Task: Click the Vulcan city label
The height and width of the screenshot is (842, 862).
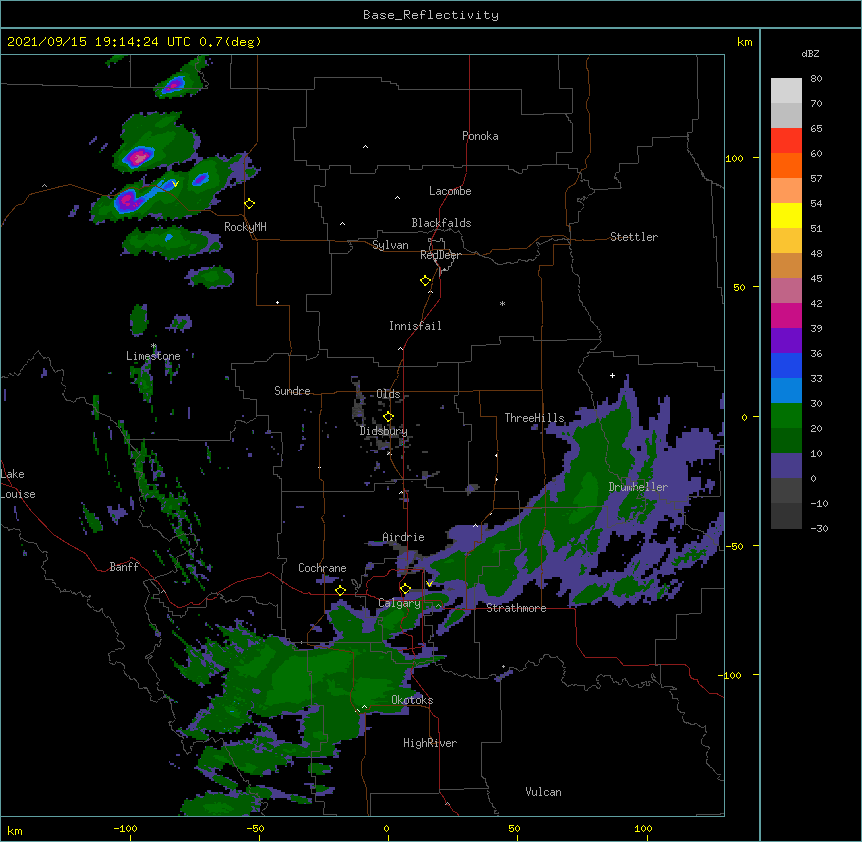Action: (543, 792)
